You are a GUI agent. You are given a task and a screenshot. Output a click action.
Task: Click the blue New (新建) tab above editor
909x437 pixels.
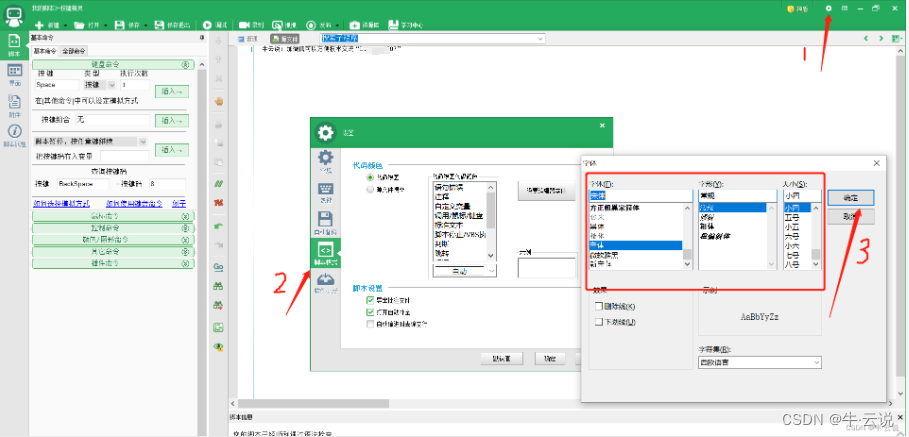click(x=248, y=39)
